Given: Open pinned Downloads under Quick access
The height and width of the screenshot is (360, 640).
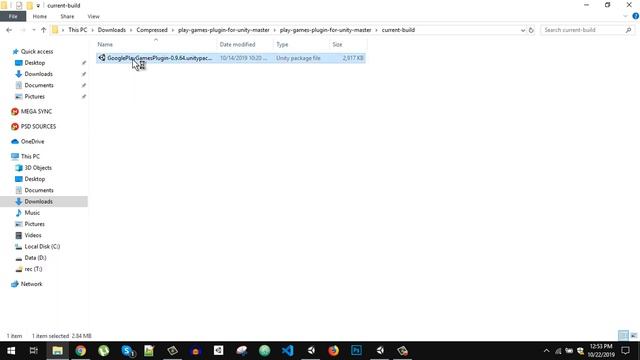Looking at the screenshot, I should tap(38, 74).
